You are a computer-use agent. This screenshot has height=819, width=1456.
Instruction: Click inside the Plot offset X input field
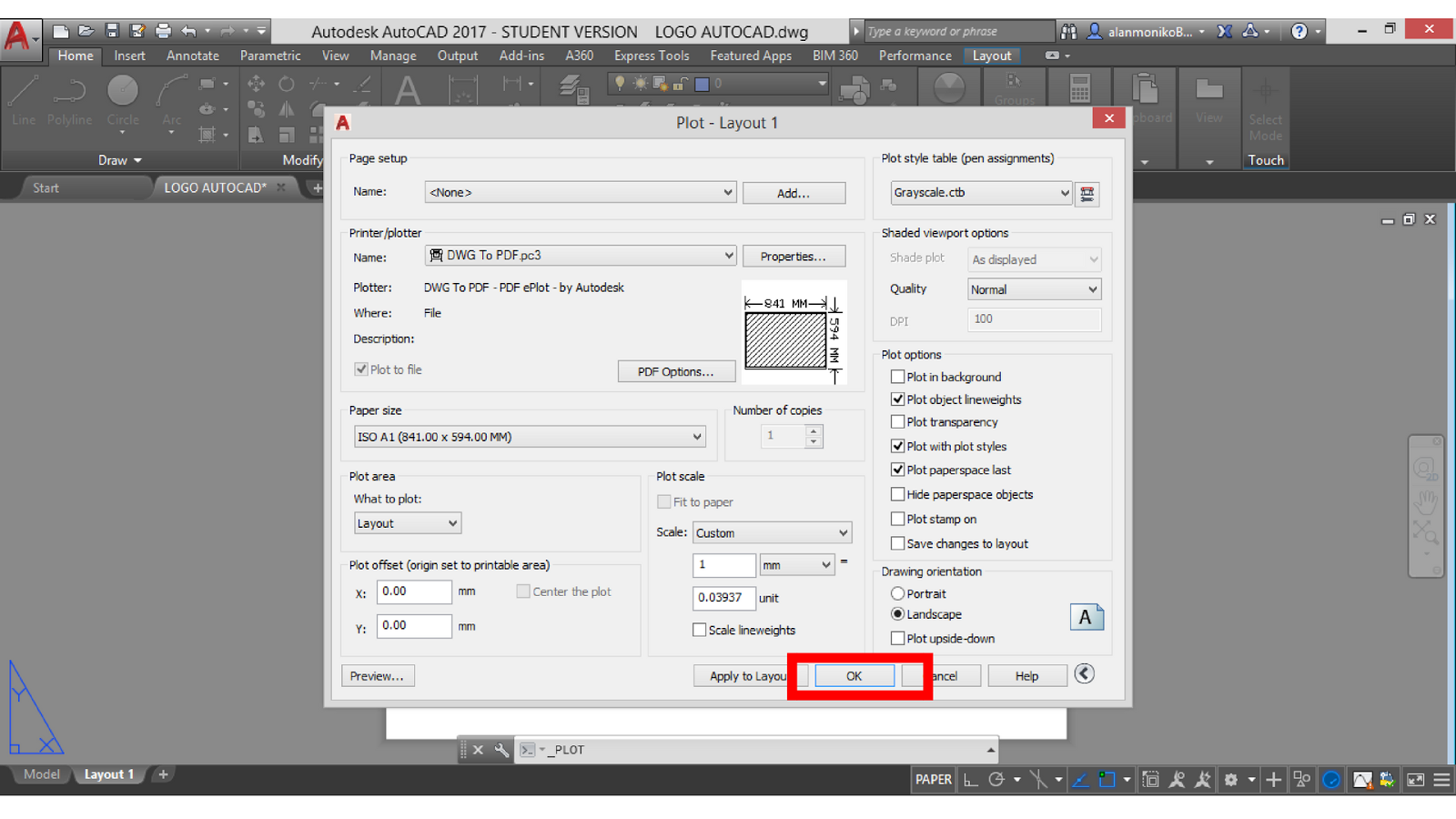414,591
